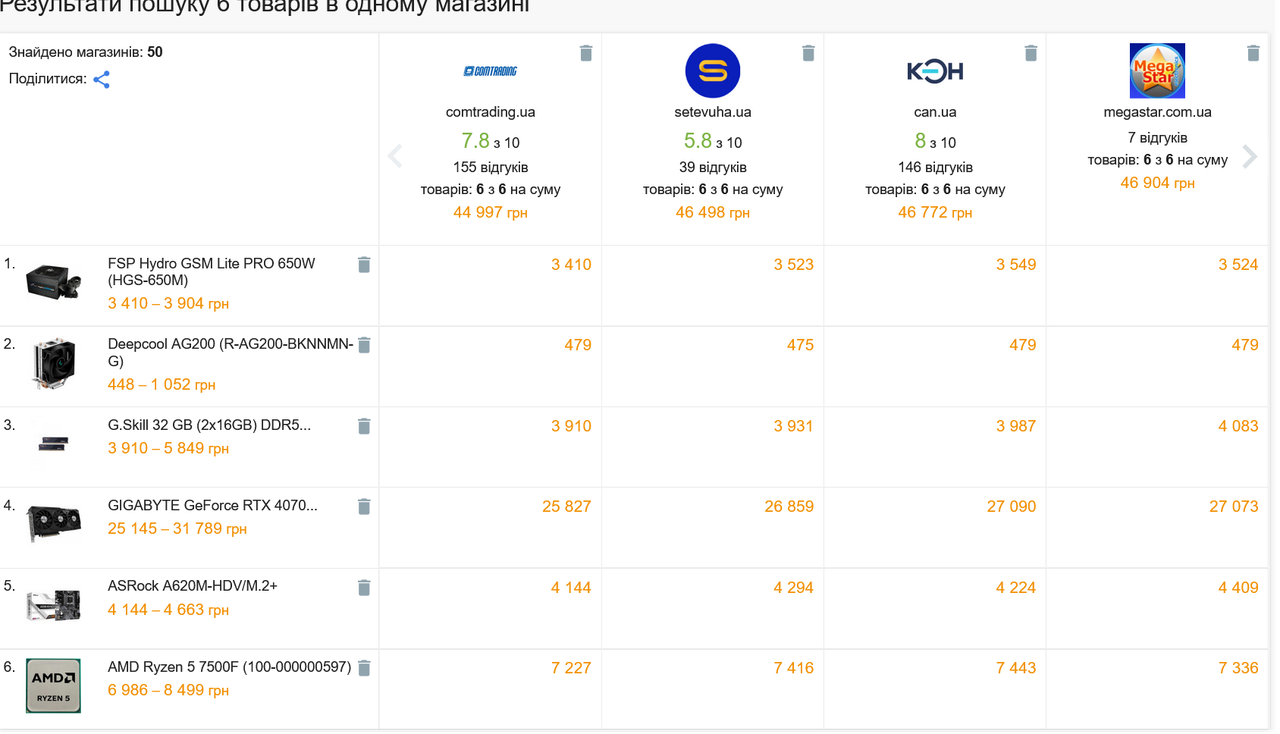The image size is (1280, 734).
Task: Remove FSP Hydro GSM Lite PRO item
Action: click(364, 265)
